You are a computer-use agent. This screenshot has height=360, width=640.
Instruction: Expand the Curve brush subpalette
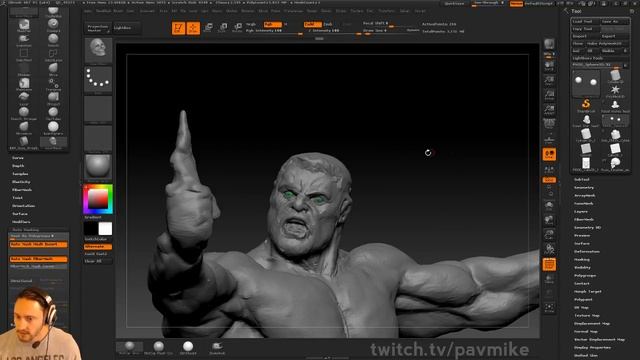(x=18, y=158)
